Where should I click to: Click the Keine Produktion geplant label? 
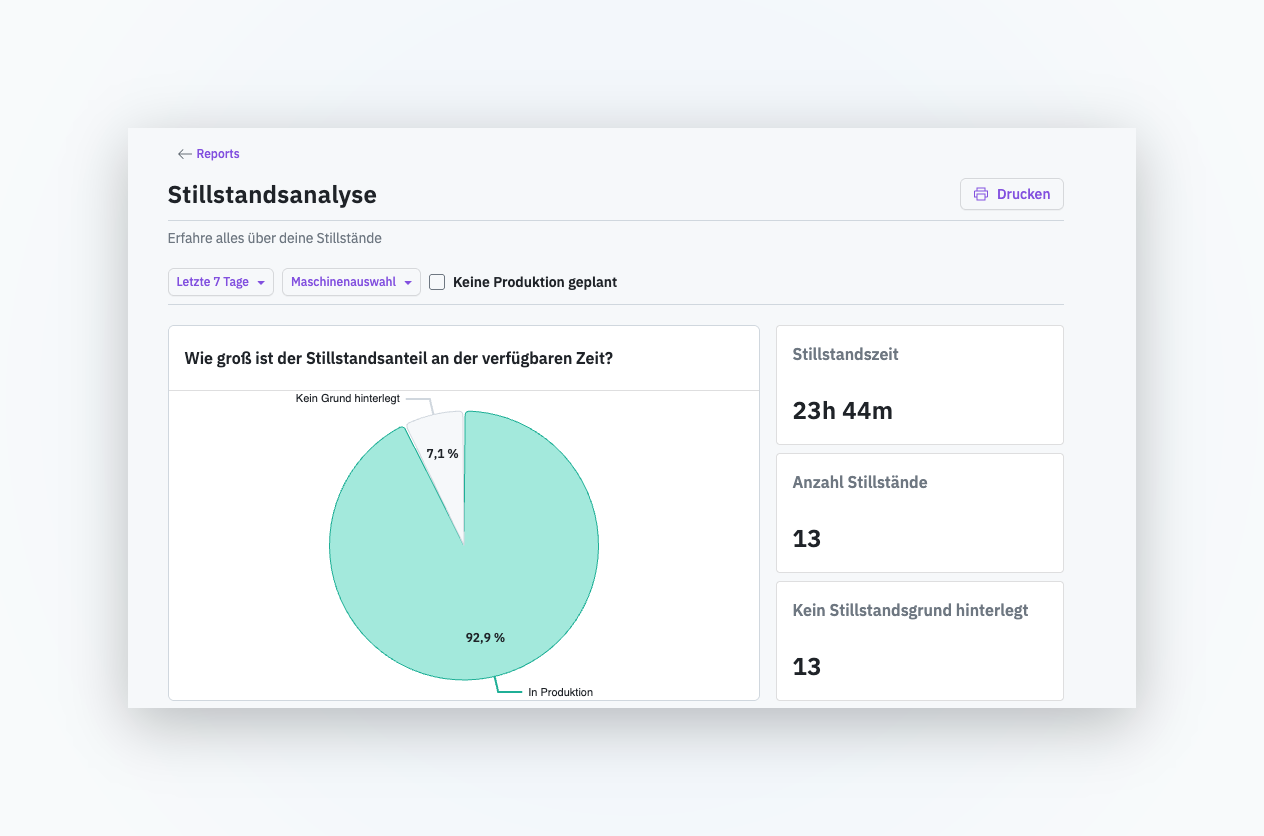click(535, 282)
